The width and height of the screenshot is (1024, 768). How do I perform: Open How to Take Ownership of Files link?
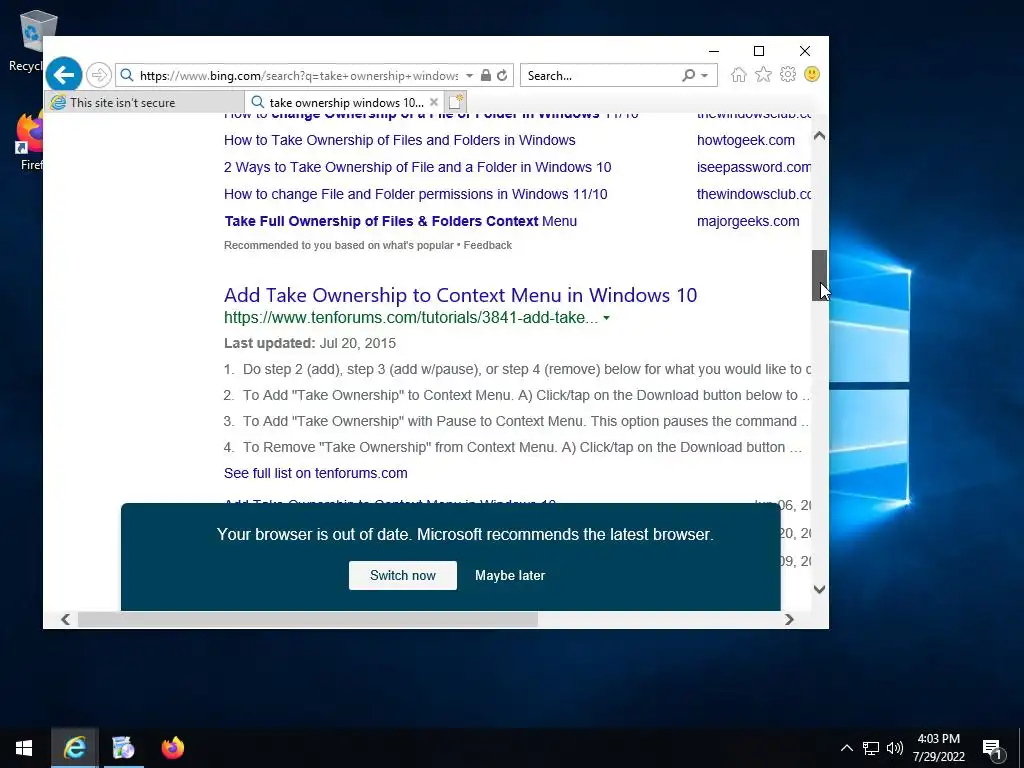click(x=400, y=140)
